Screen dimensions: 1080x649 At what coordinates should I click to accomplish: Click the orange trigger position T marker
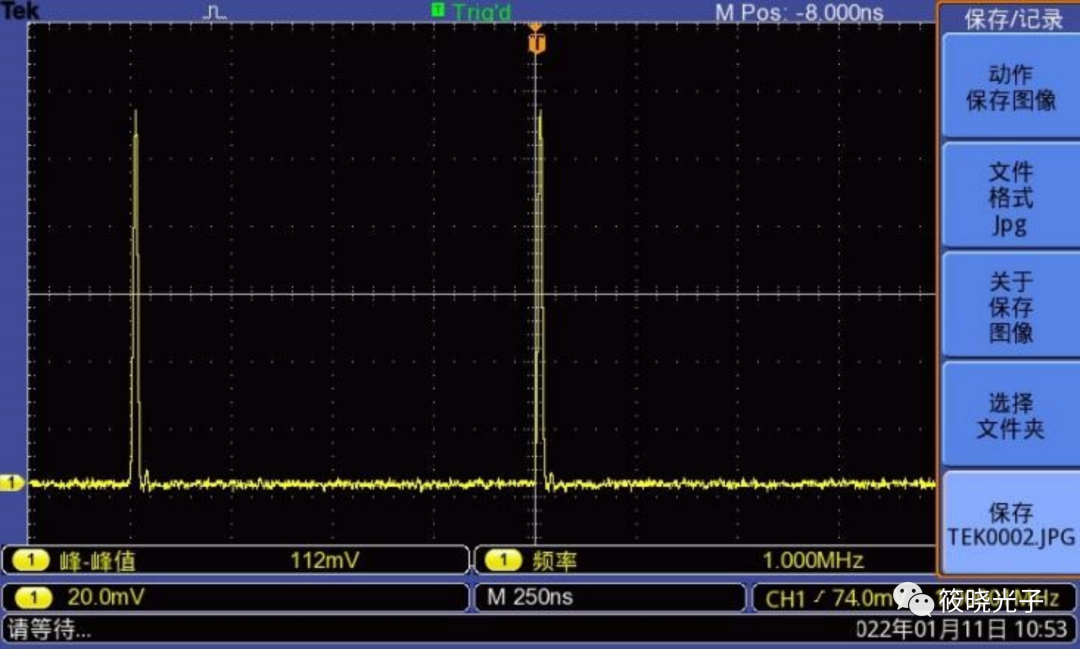click(x=537, y=44)
